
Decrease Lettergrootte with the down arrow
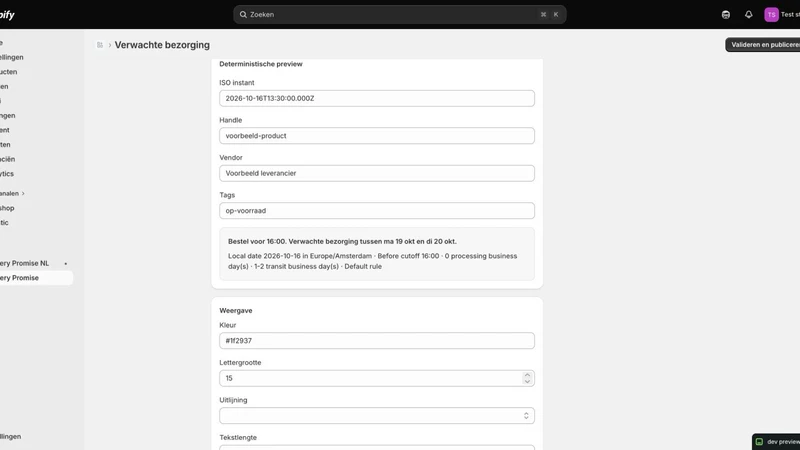(527, 381)
